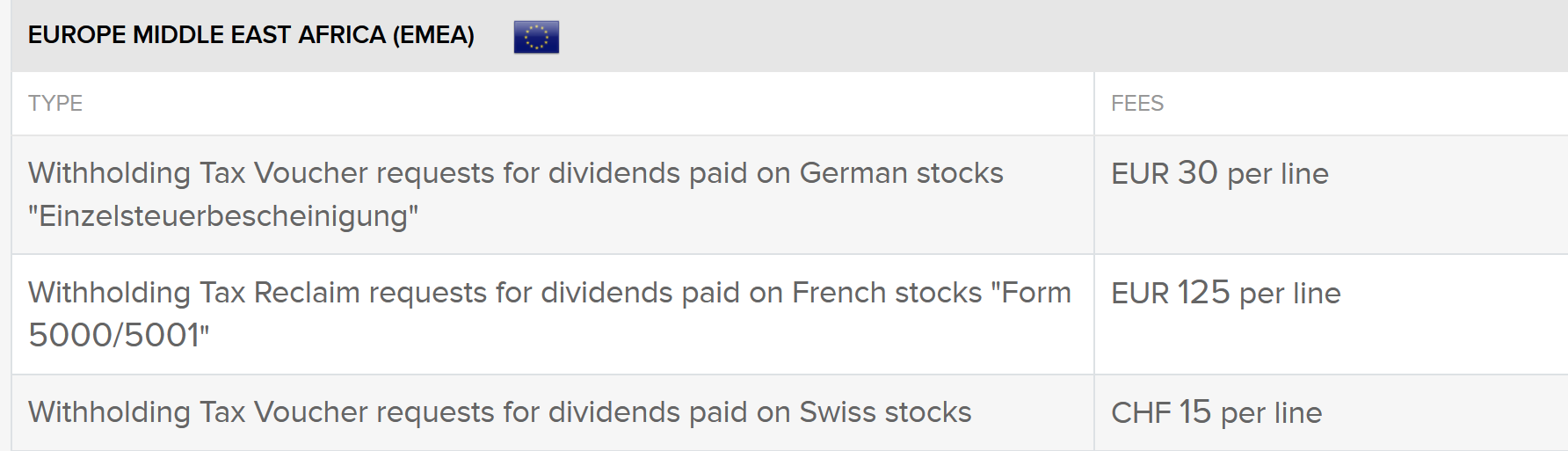This screenshot has width=1568, height=451.
Task: Select the TYPE column header
Action: [x=55, y=104]
